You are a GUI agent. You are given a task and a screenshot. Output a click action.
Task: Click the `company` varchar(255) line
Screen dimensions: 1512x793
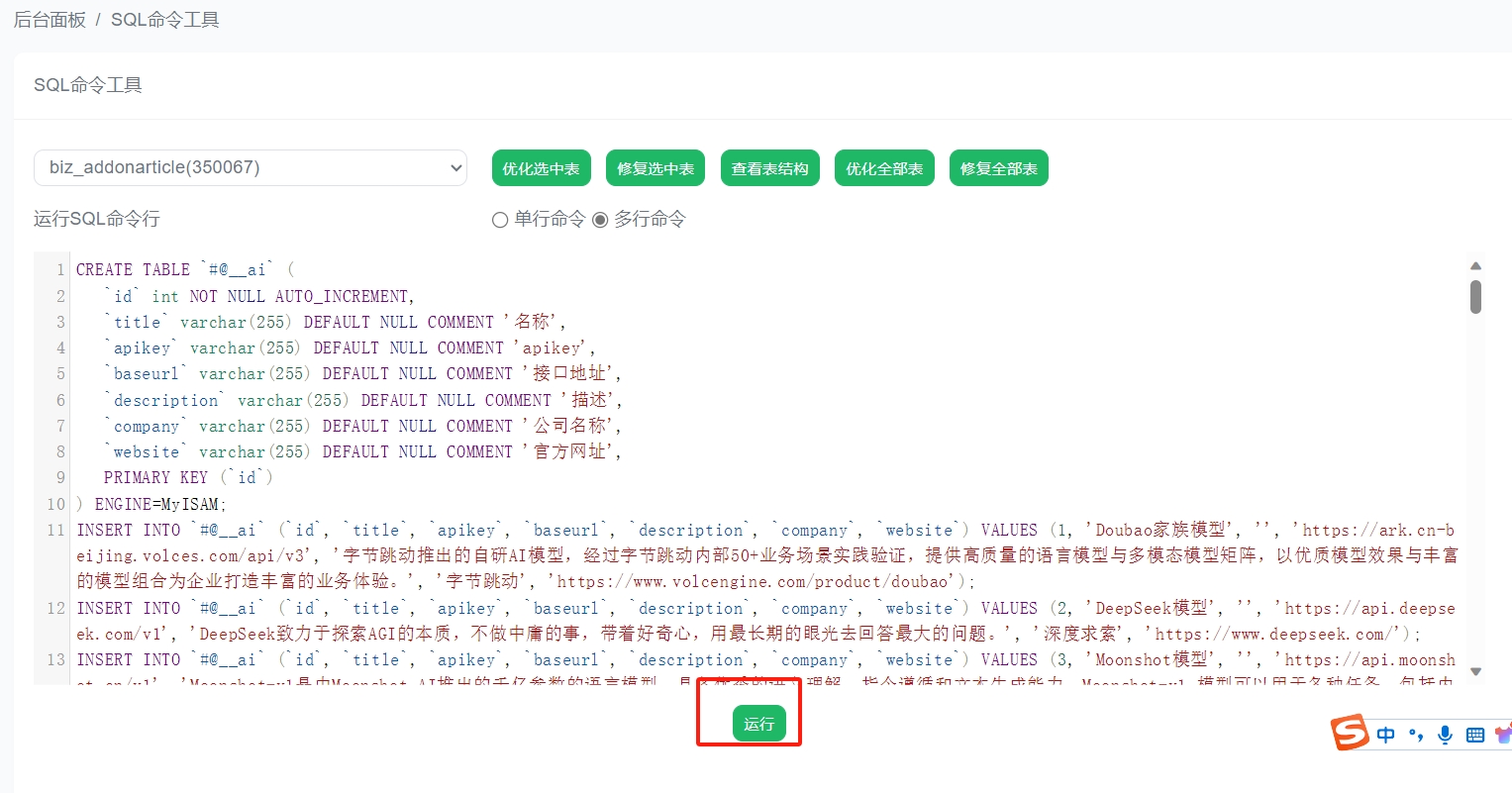tap(363, 426)
